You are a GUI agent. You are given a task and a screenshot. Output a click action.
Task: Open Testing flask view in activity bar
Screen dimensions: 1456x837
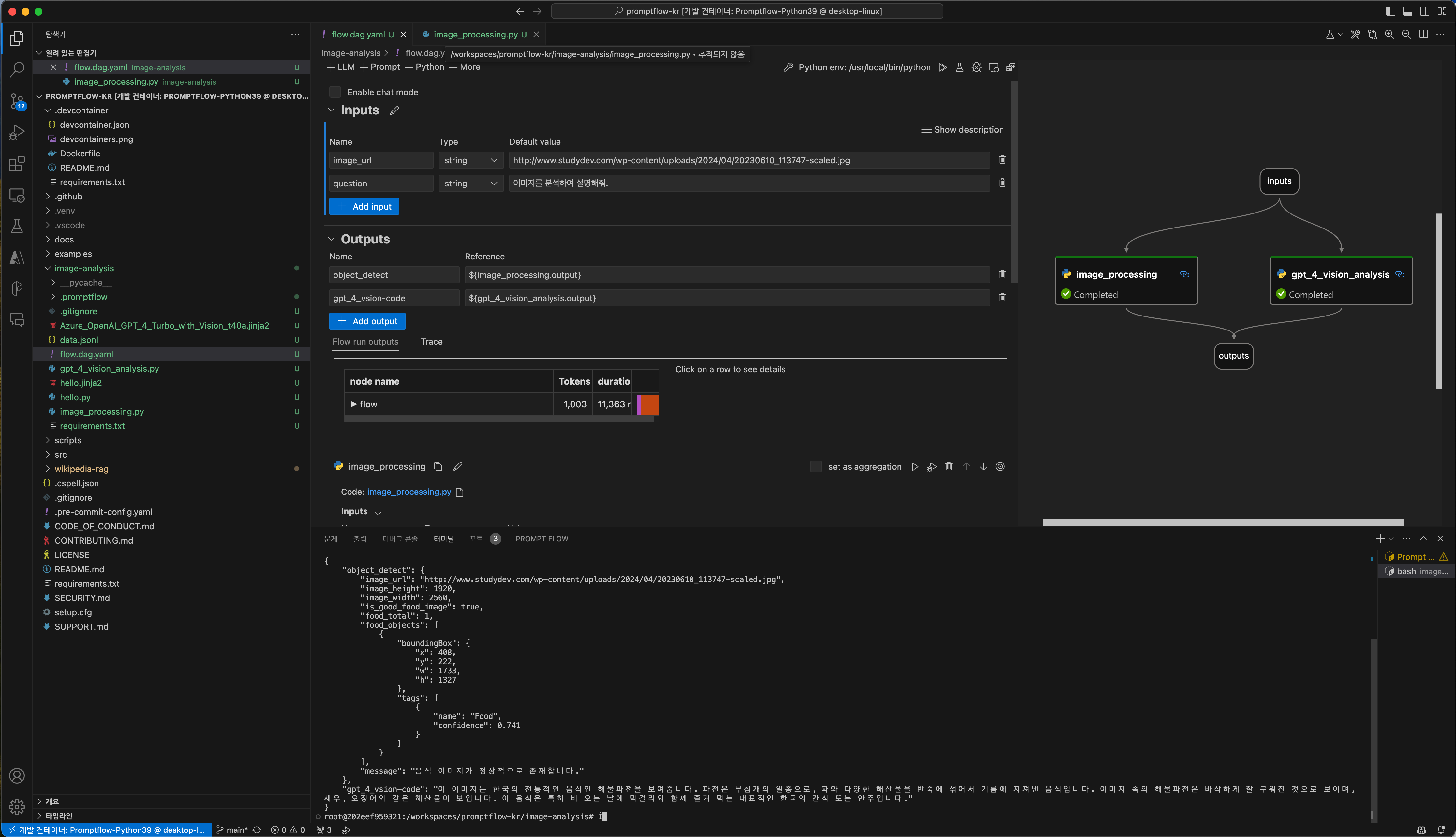click(17, 226)
